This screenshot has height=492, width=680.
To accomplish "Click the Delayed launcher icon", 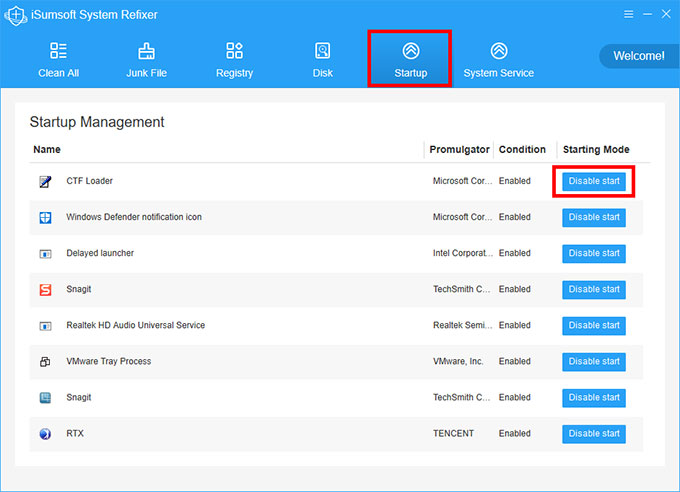I will coord(45,253).
